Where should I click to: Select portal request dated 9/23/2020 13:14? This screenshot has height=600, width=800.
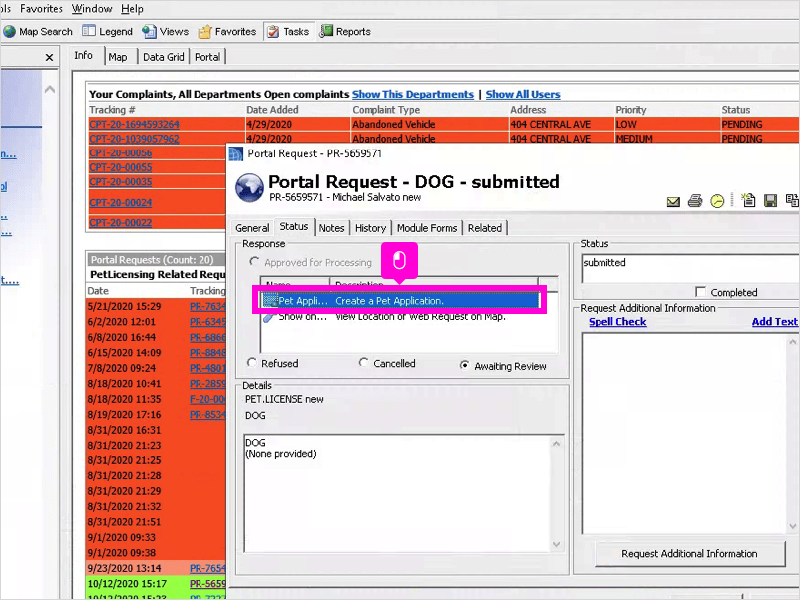[156, 568]
